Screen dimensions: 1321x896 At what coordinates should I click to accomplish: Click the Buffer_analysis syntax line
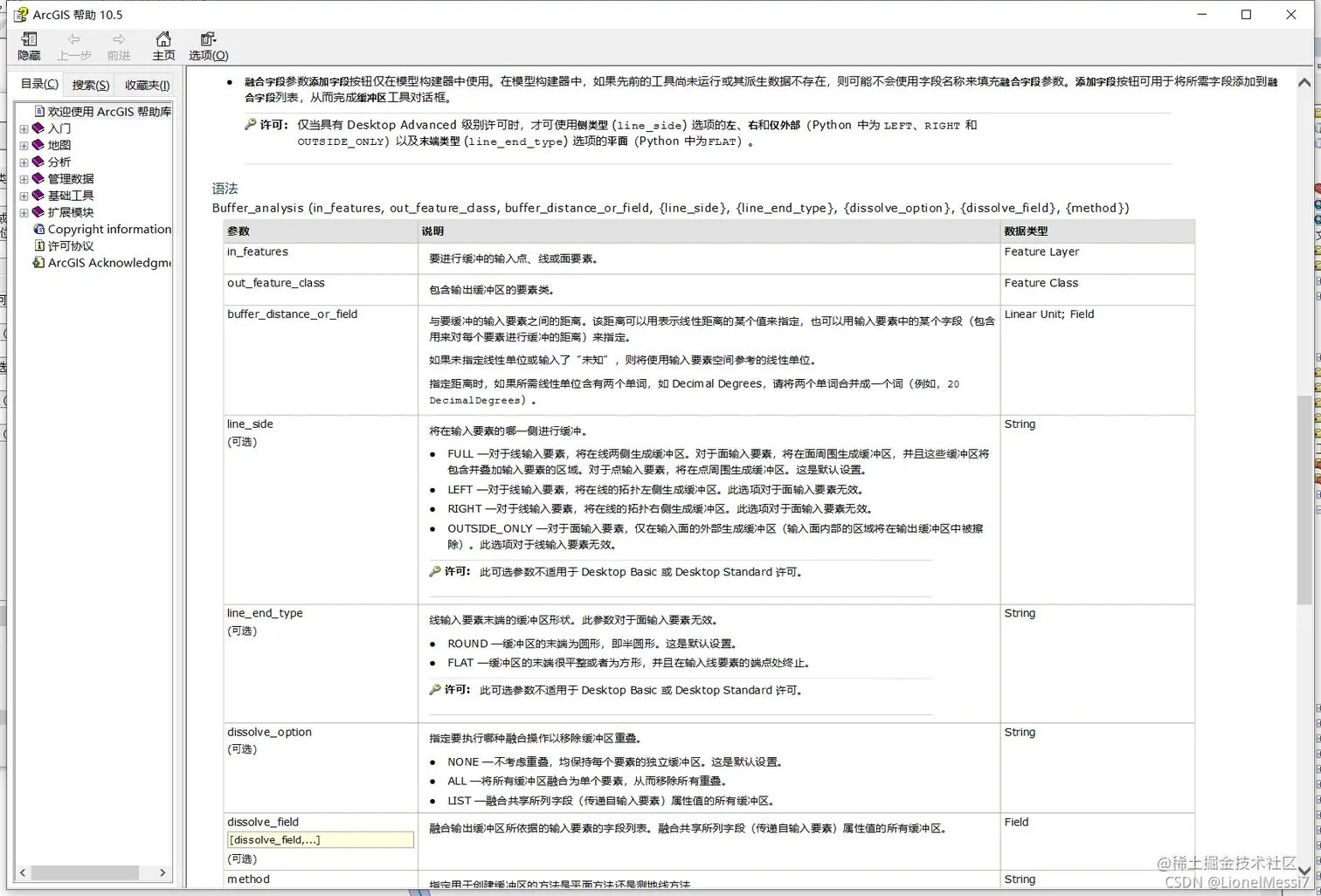tap(670, 208)
